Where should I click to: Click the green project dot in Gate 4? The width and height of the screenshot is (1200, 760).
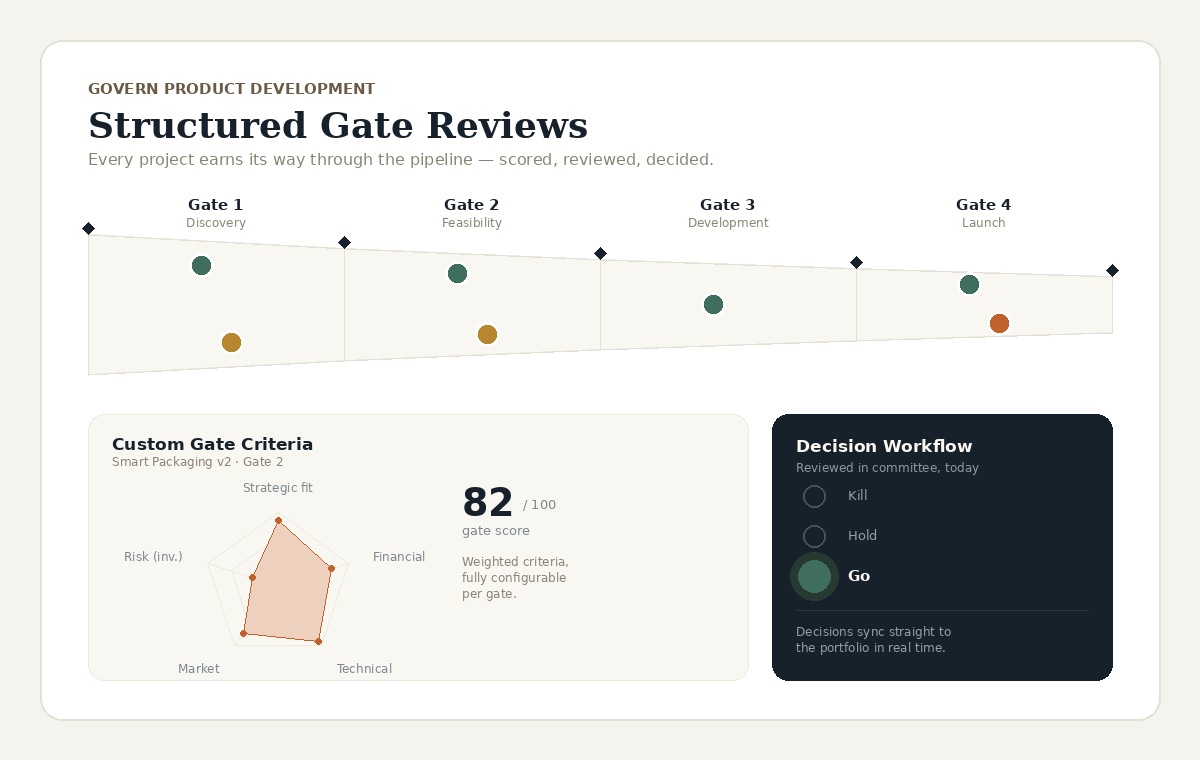tap(969, 285)
